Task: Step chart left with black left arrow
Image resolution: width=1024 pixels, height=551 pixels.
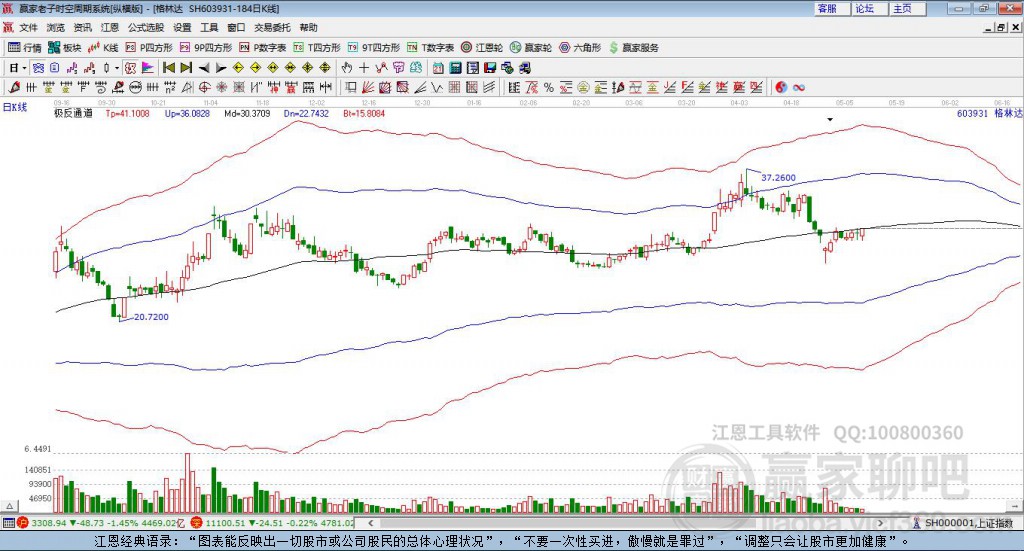Action: (204, 68)
